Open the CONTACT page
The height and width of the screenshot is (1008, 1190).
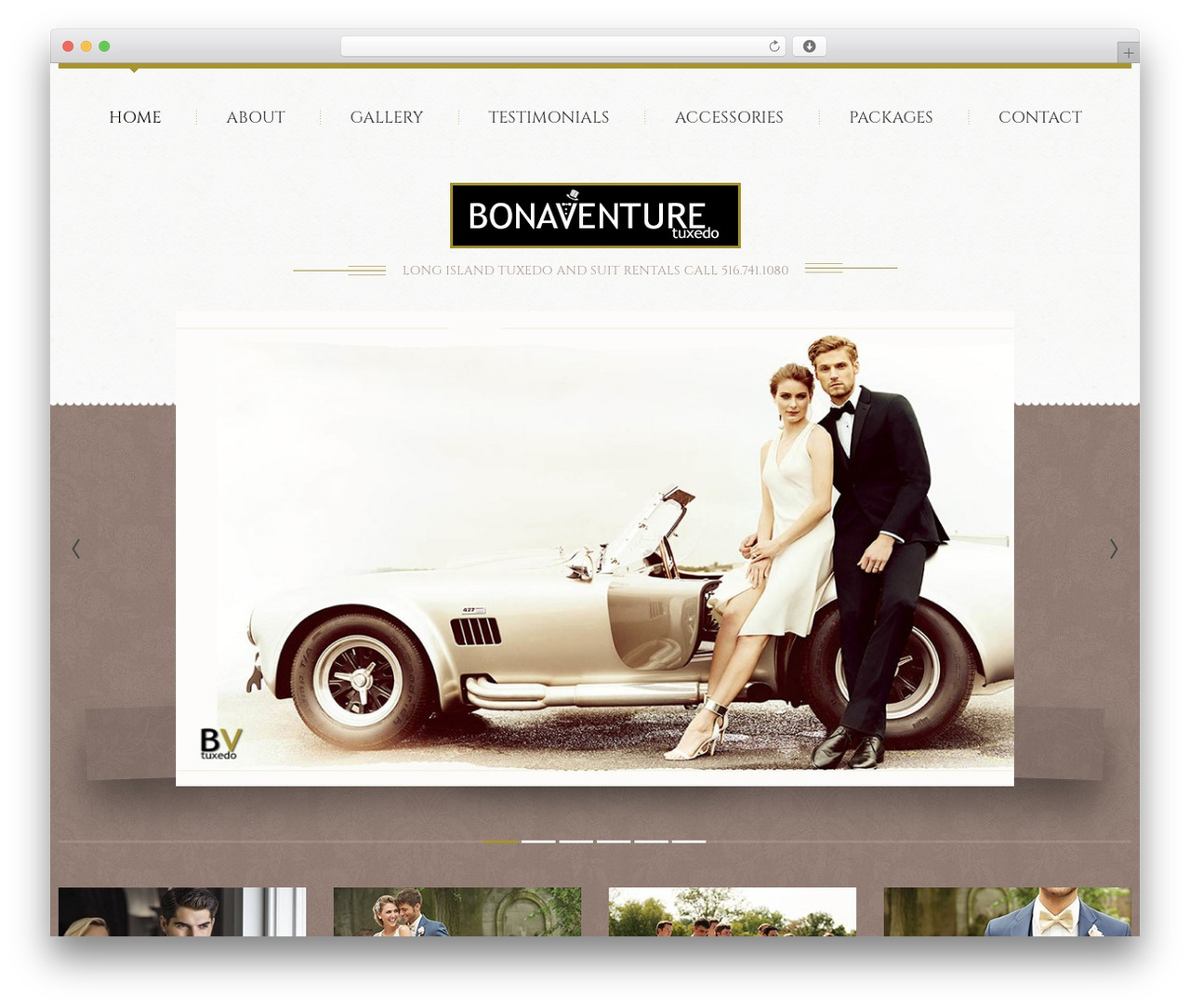[x=1040, y=117]
